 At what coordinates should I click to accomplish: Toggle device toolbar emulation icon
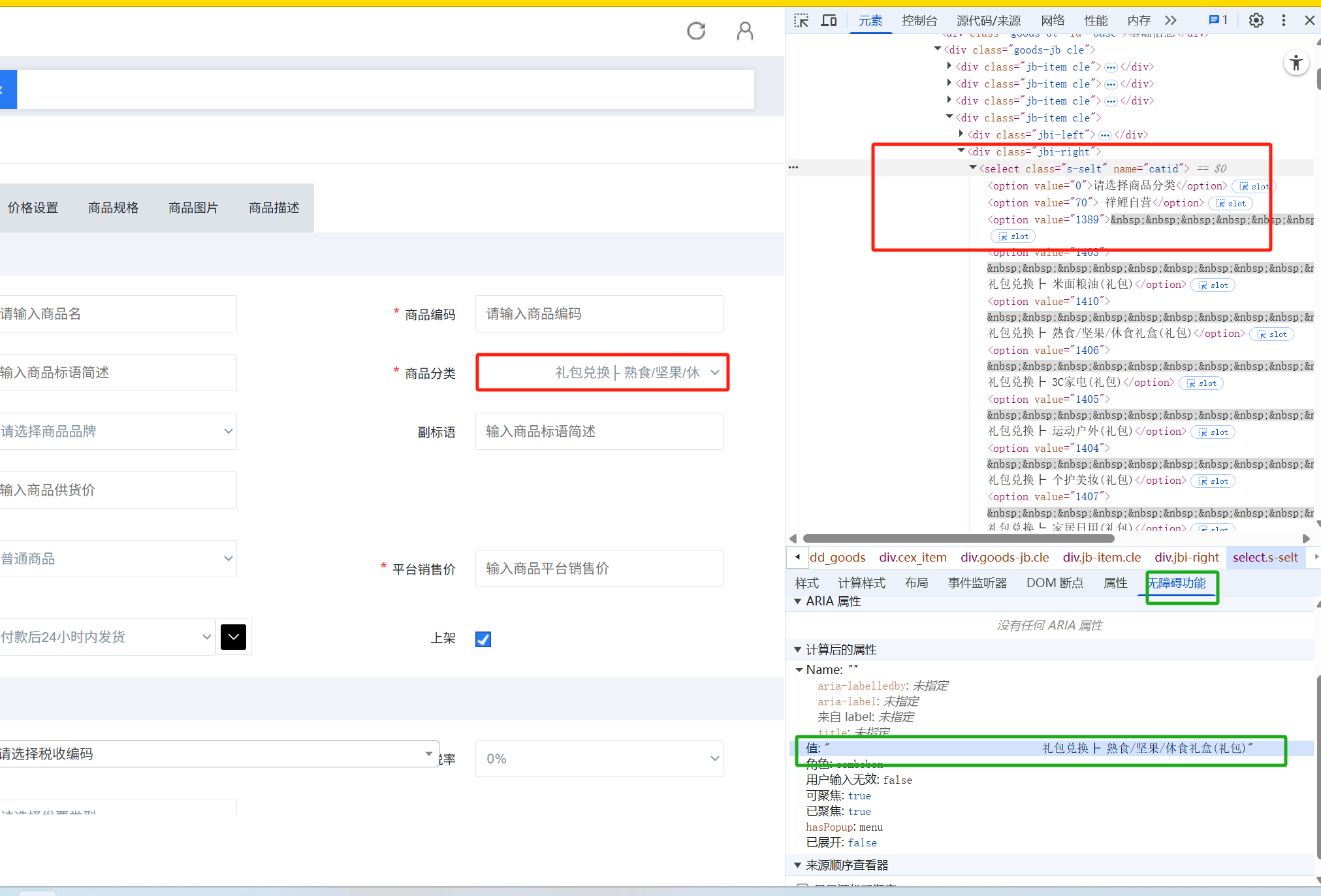pos(829,21)
